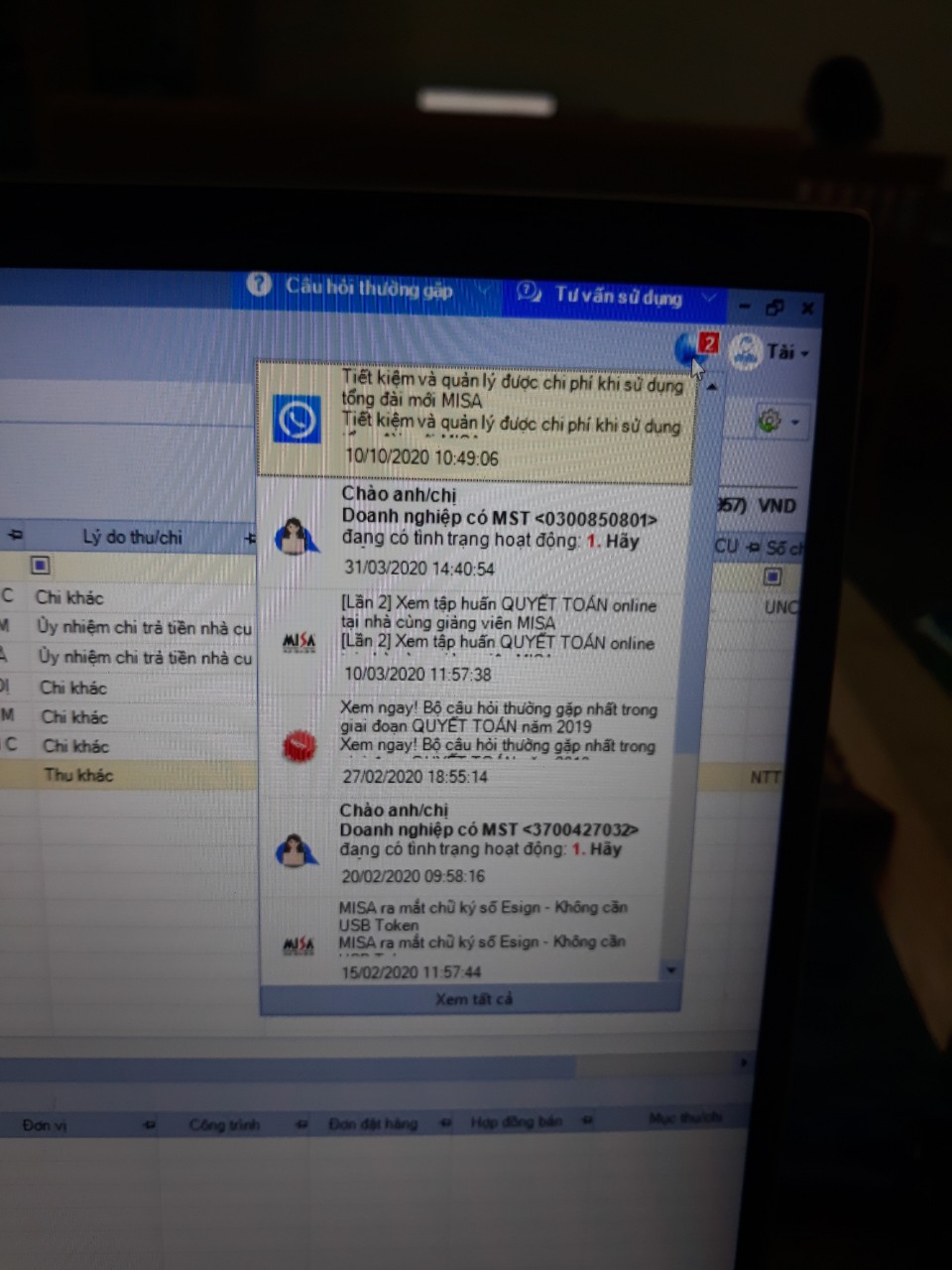Viewport: 952px width, 1270px height.
Task: Open the dropdown arrow beside the gear
Action: pos(795,423)
